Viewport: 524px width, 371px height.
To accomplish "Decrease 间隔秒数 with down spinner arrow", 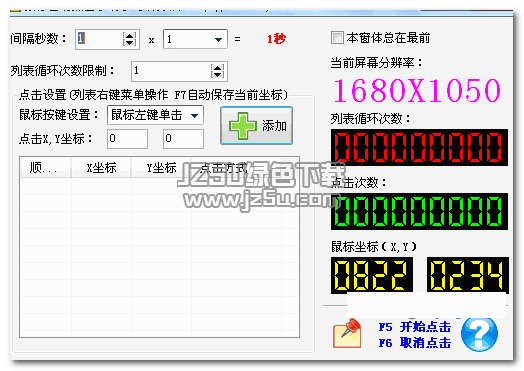I will click(x=129, y=42).
